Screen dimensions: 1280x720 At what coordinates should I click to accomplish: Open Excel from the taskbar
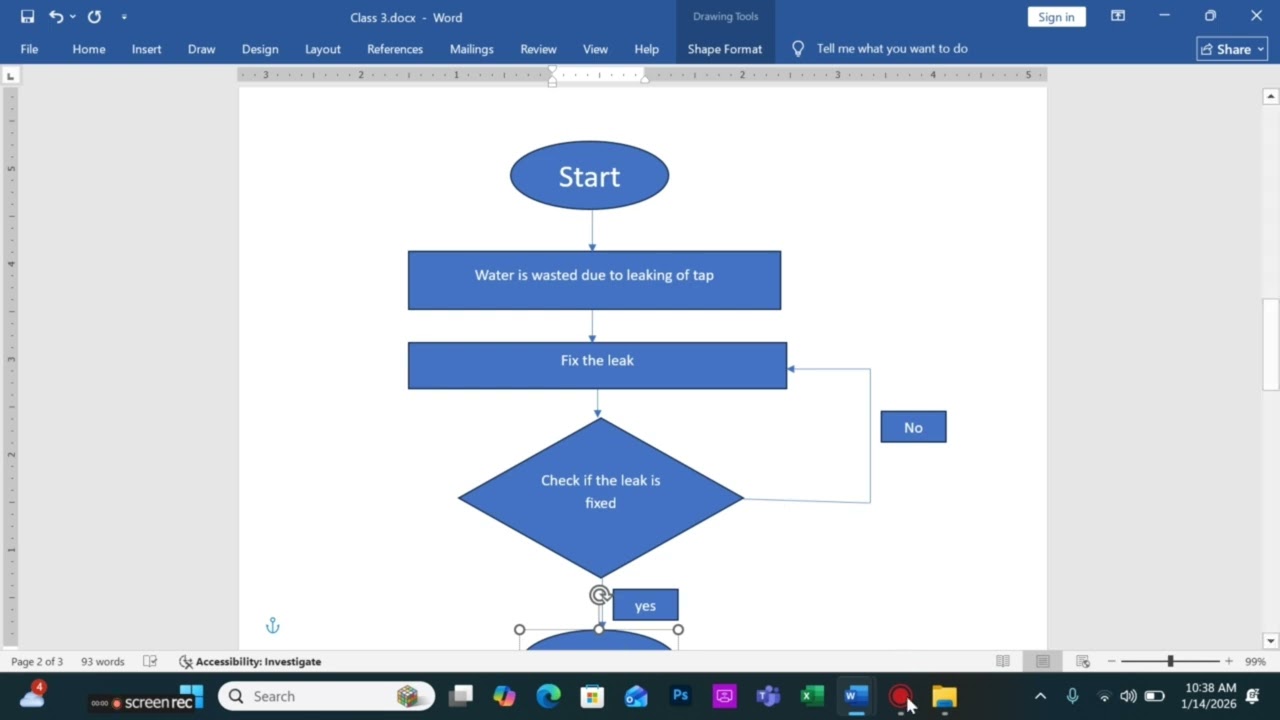coord(812,696)
